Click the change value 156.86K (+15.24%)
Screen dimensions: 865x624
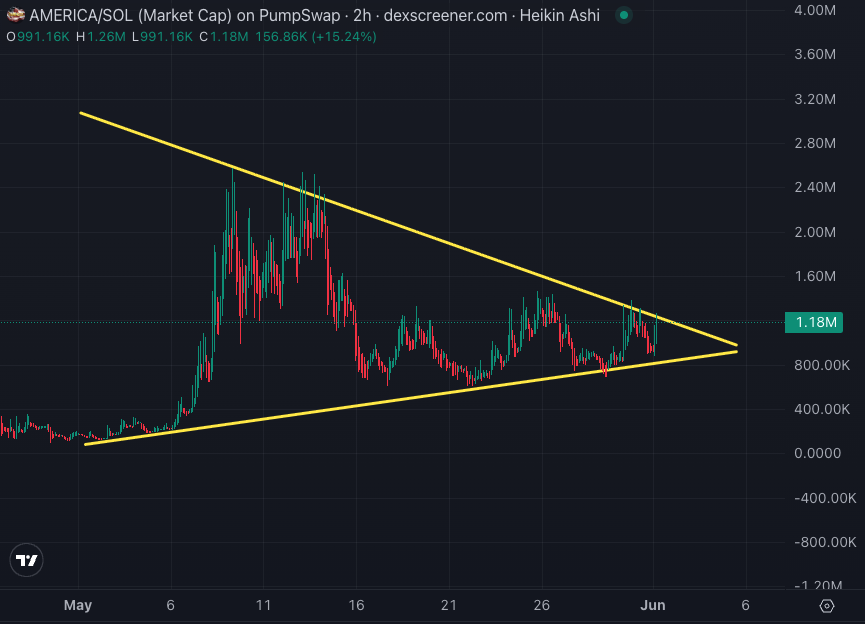pyautogui.click(x=316, y=37)
